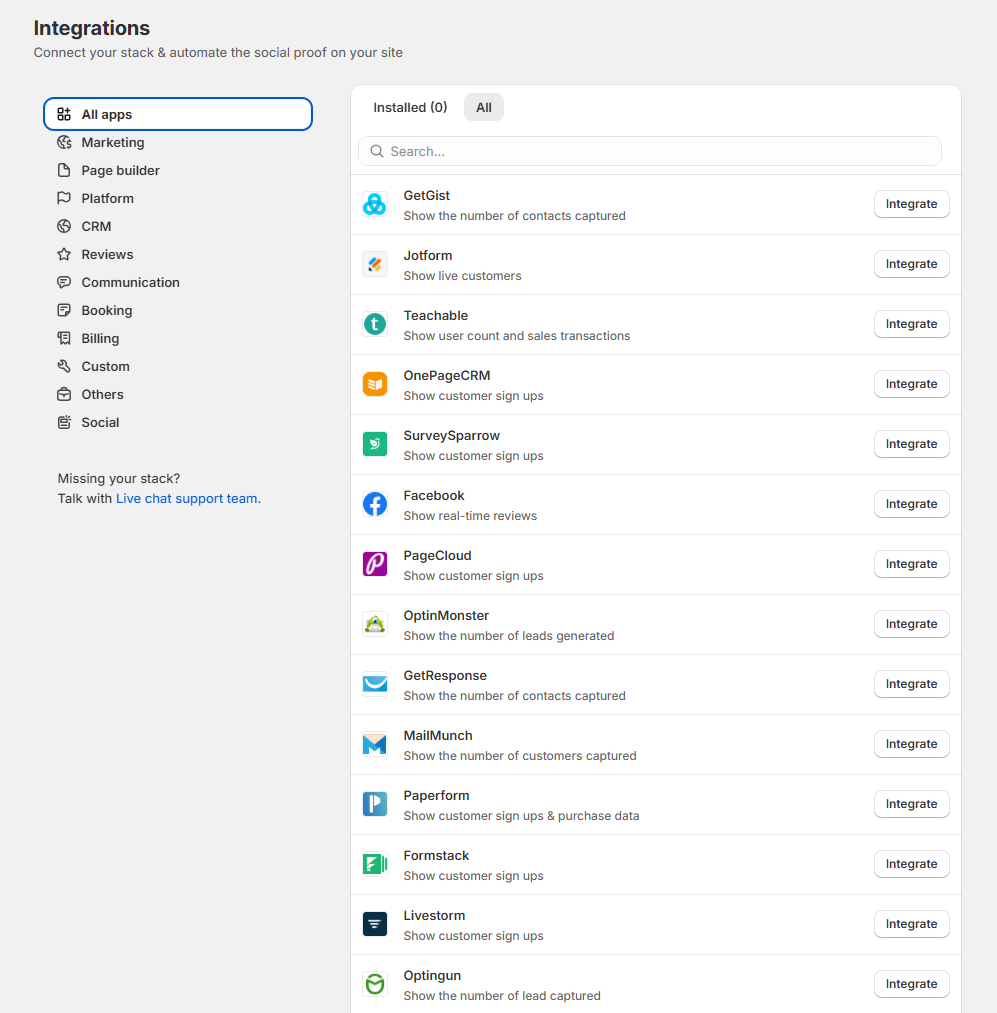This screenshot has height=1013, width=997.
Task: Integrate the Facebook app
Action: tap(911, 504)
